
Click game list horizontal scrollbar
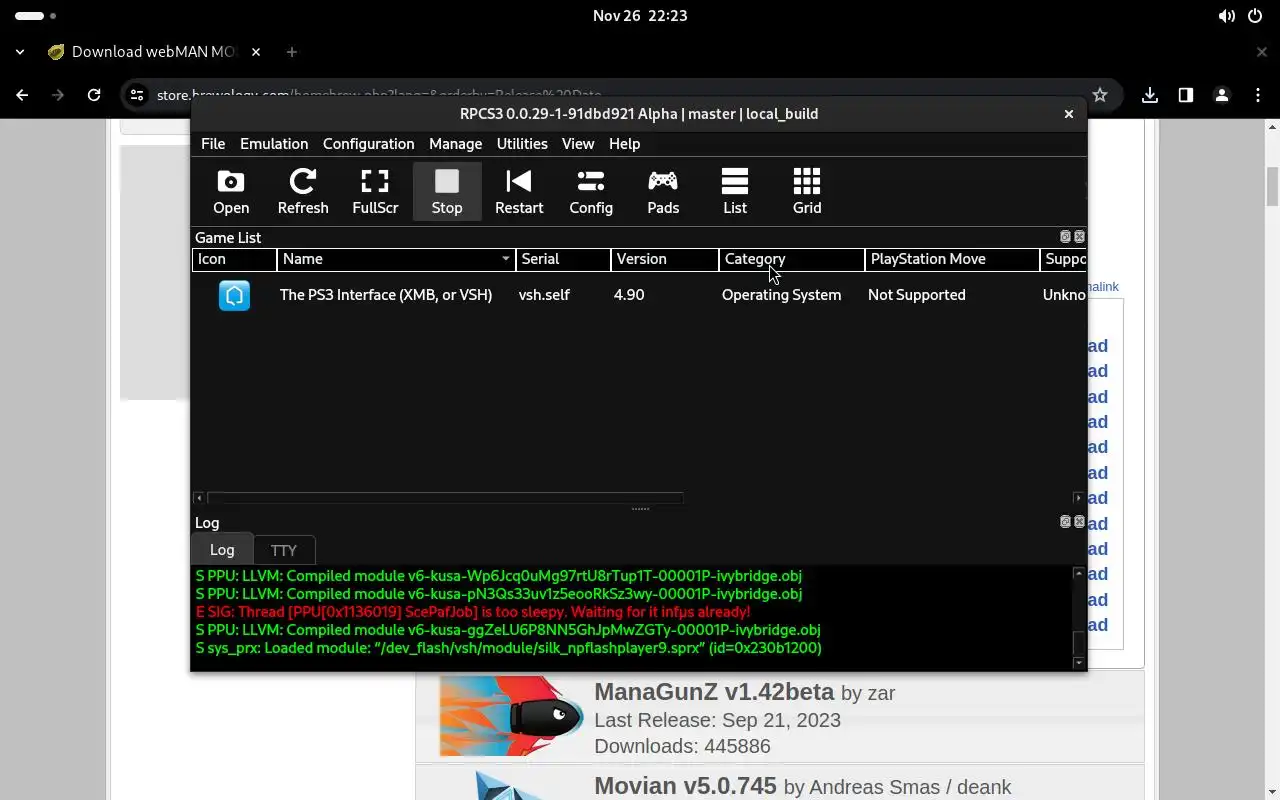coord(445,497)
